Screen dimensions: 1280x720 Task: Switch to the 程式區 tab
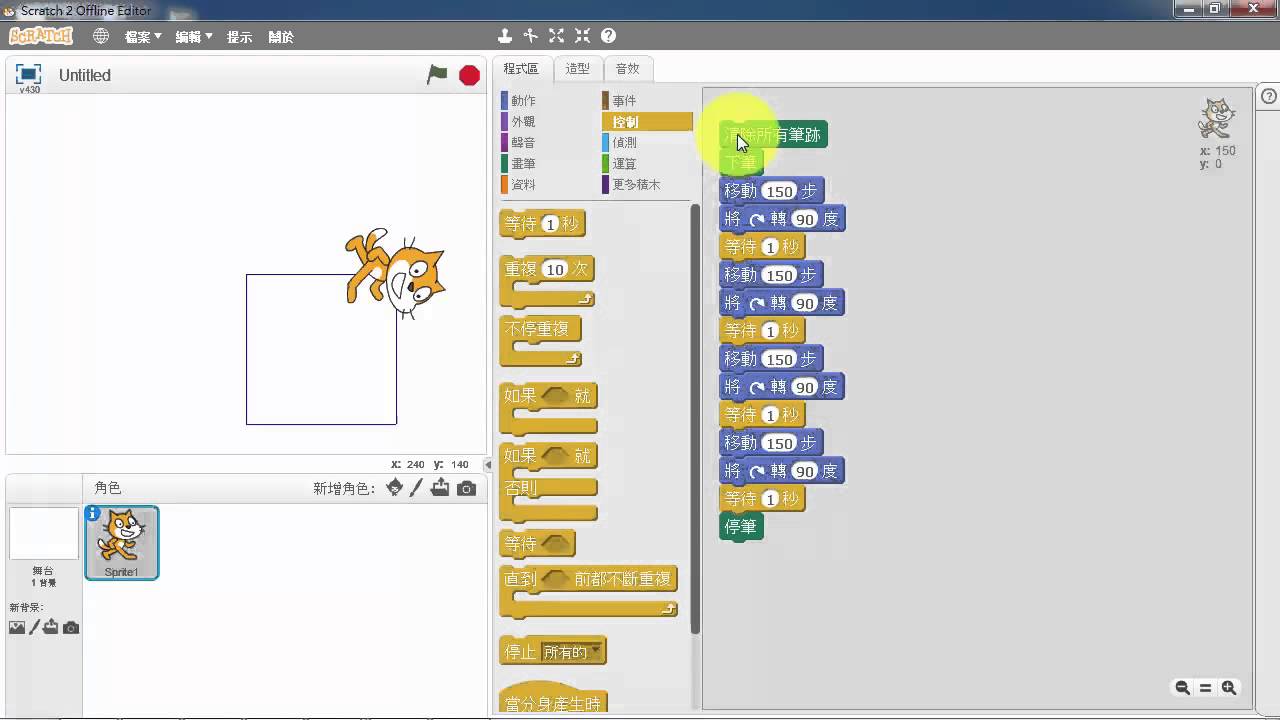(521, 69)
